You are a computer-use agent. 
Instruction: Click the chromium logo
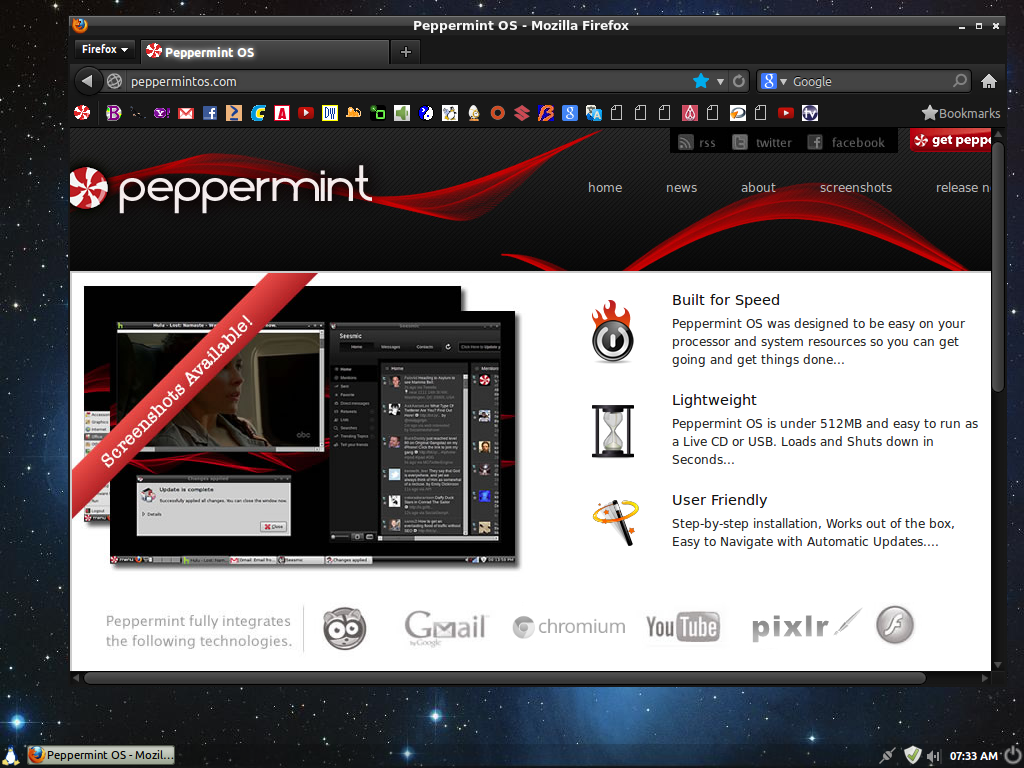[x=569, y=627]
